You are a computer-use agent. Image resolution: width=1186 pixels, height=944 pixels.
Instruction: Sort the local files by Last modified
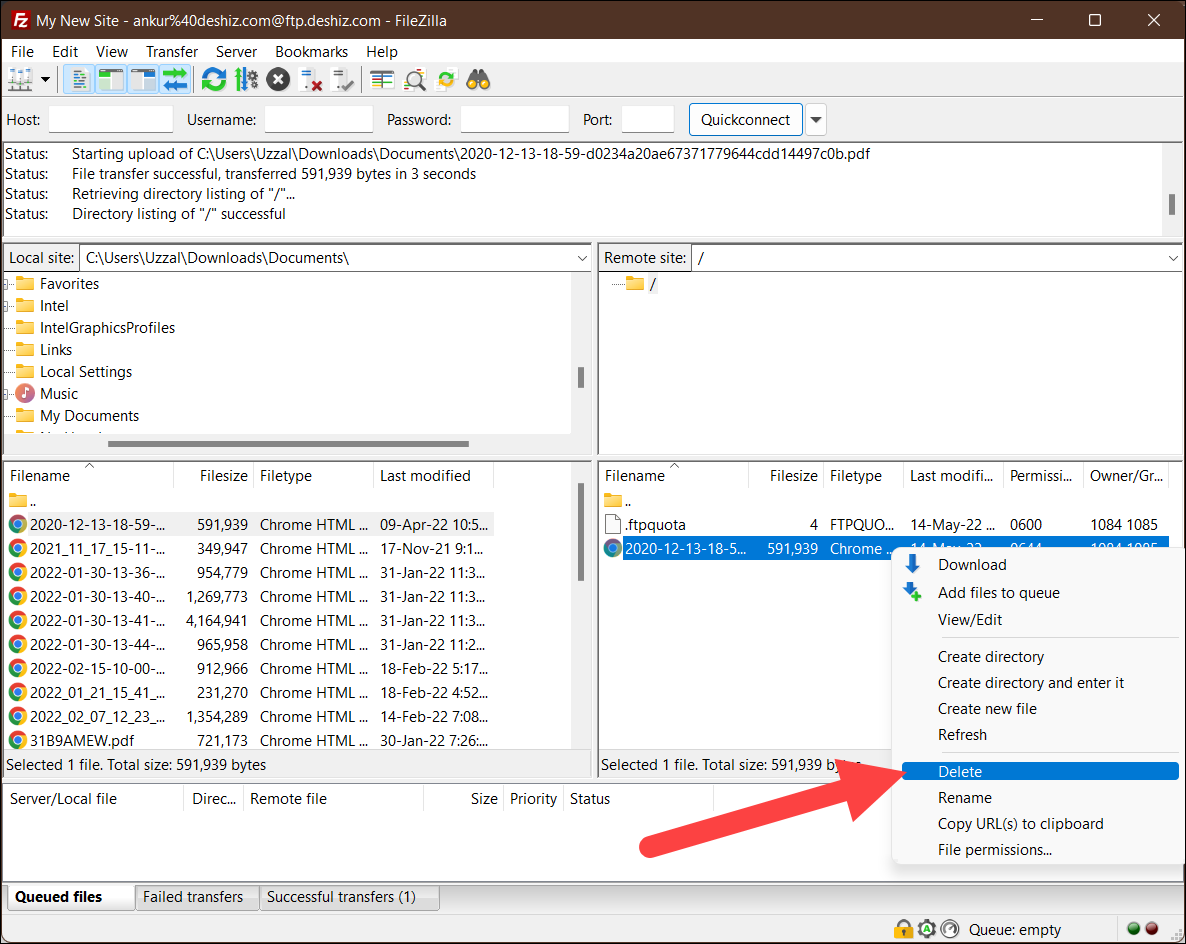pyautogui.click(x=433, y=475)
